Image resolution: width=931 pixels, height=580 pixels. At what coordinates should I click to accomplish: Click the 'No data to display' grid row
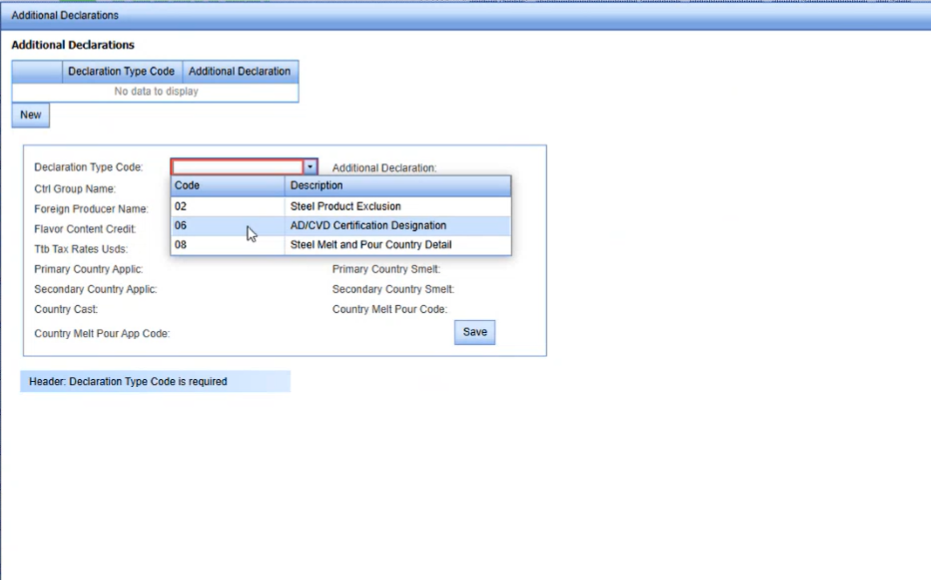coord(156,92)
